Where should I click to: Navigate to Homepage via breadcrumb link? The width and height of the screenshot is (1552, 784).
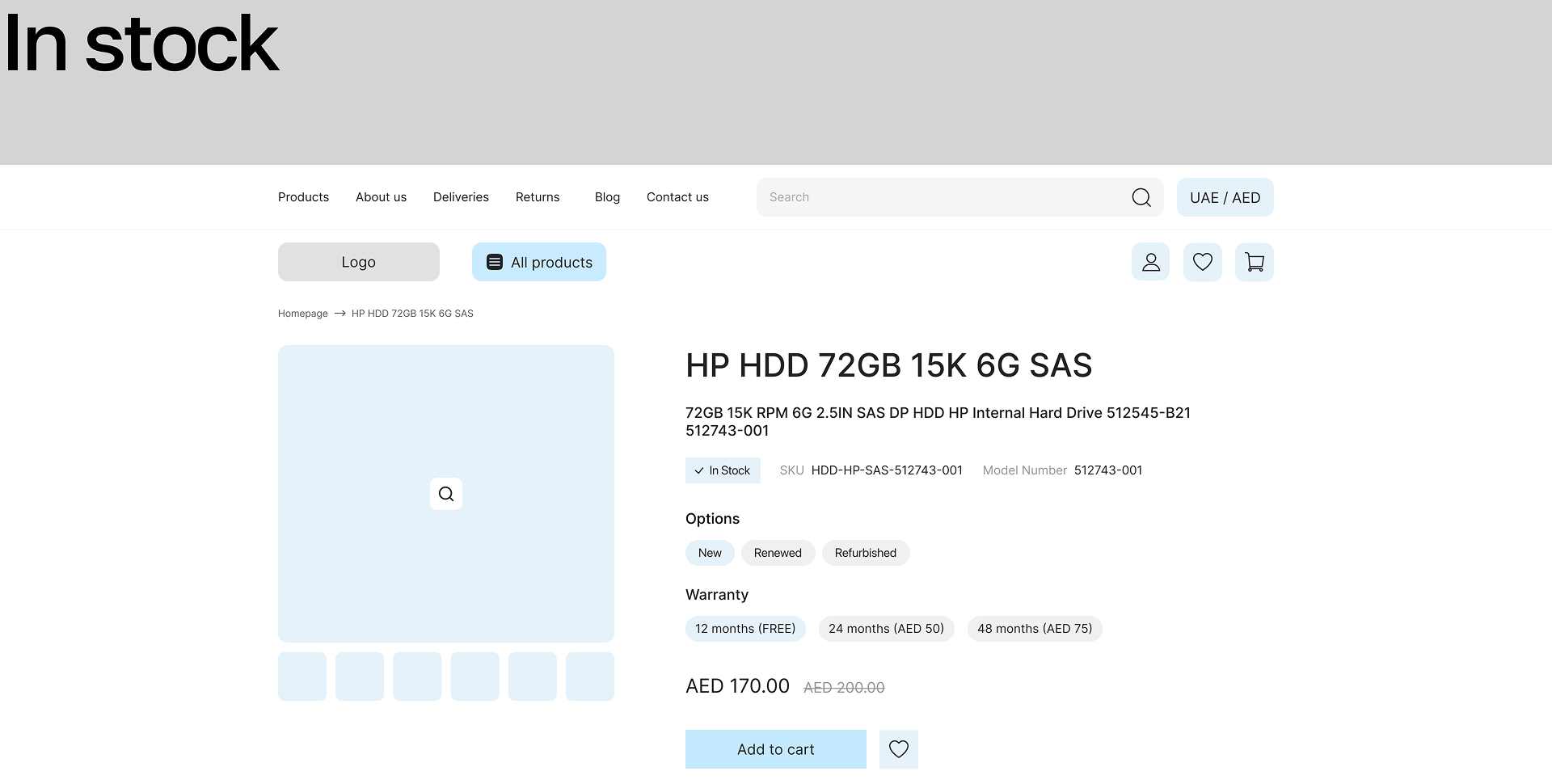point(302,313)
